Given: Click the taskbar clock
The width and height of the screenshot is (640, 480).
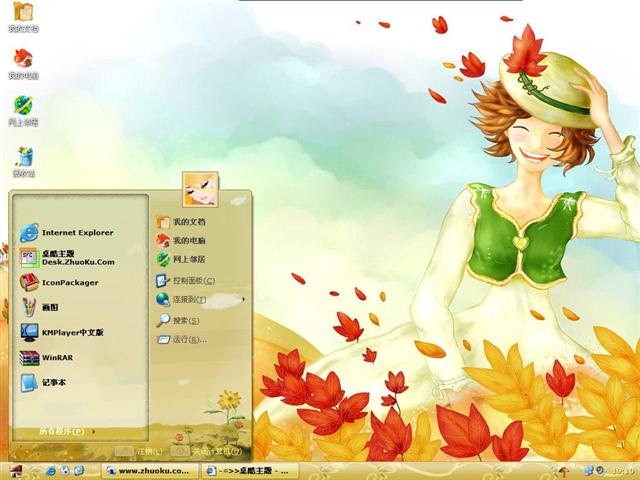Looking at the screenshot, I should click(x=623, y=471).
